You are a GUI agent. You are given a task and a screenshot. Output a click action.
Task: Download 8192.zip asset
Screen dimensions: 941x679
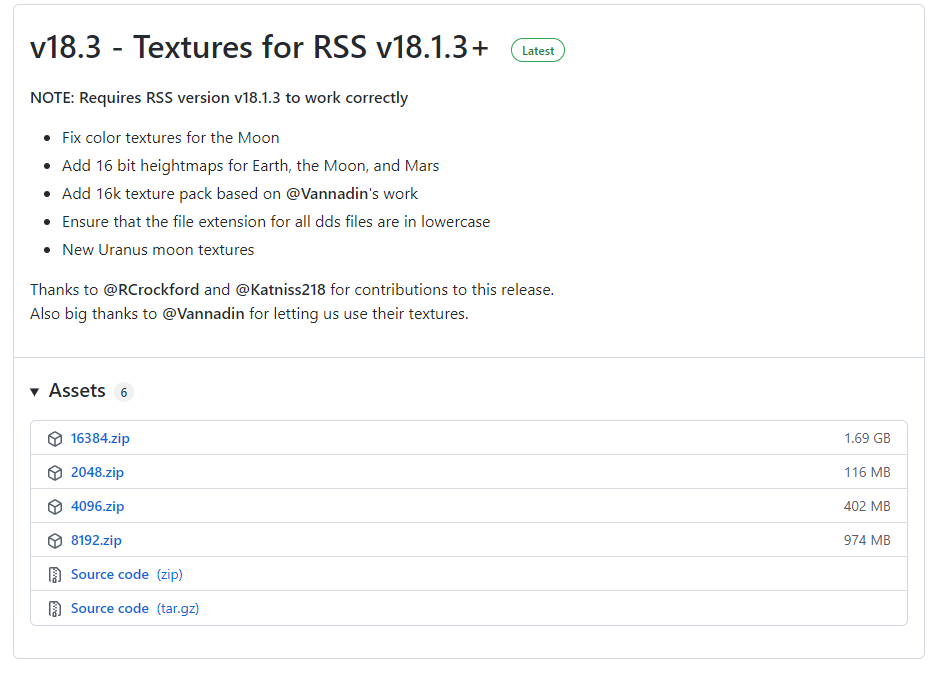coord(96,541)
